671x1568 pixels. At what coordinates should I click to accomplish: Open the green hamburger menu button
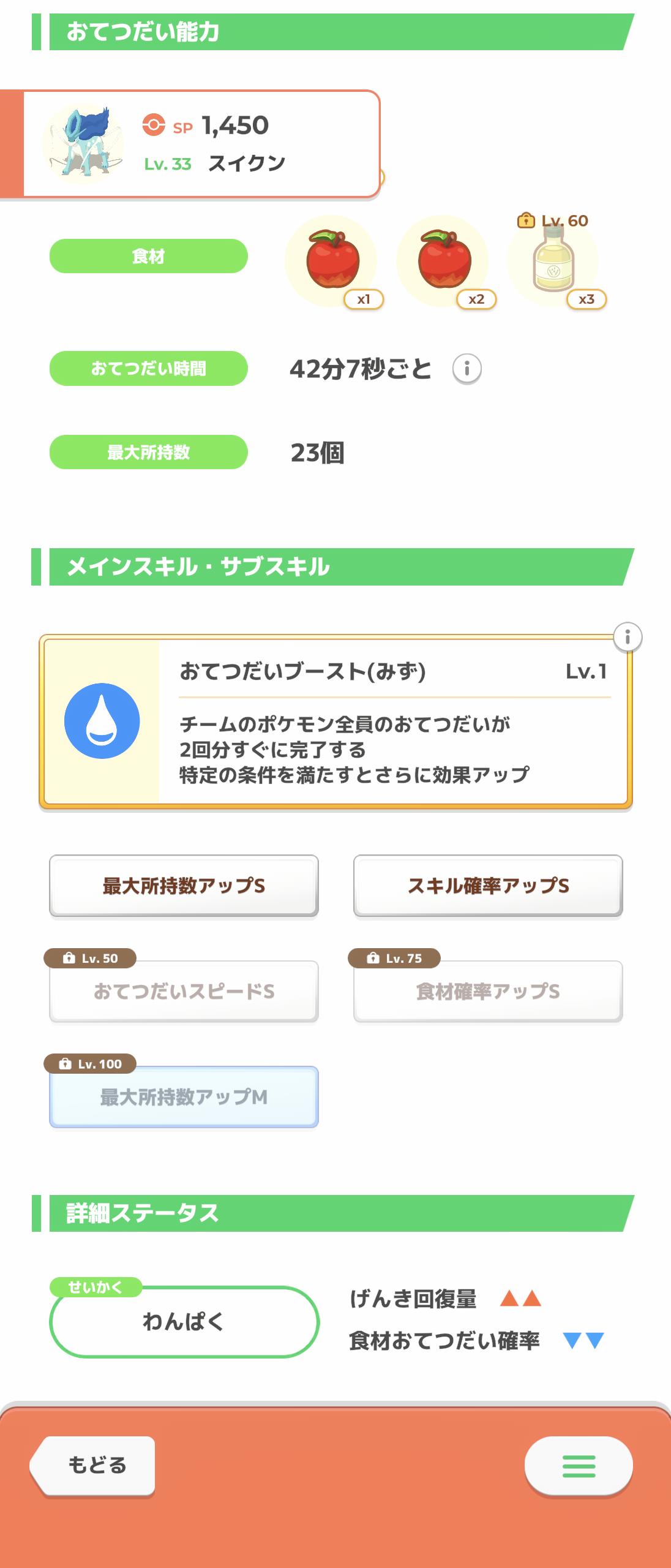click(x=578, y=1467)
